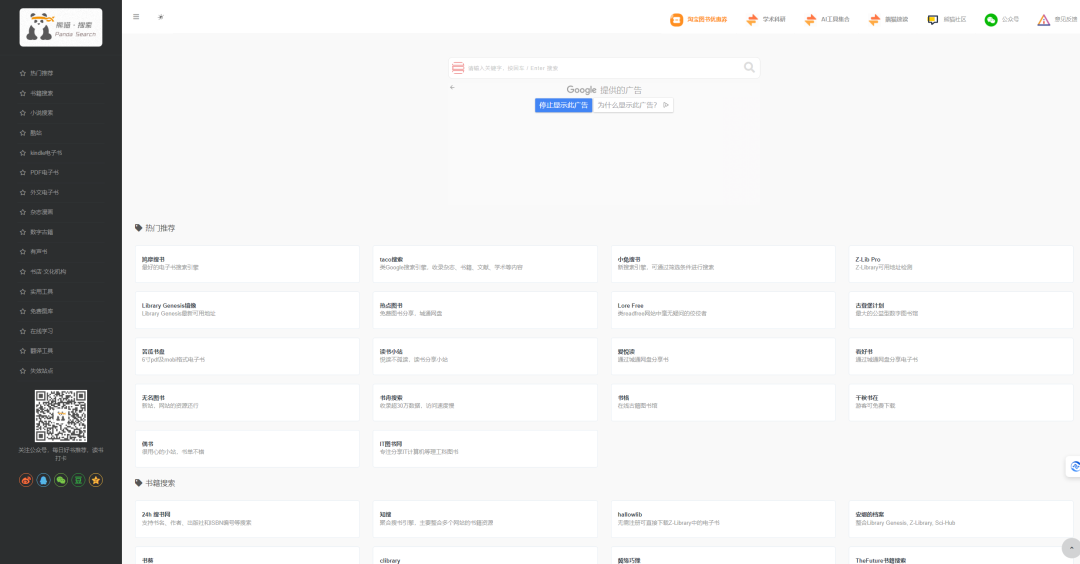This screenshot has height=564, width=1080.
Task: Open the clibrary site card
Action: point(485,556)
